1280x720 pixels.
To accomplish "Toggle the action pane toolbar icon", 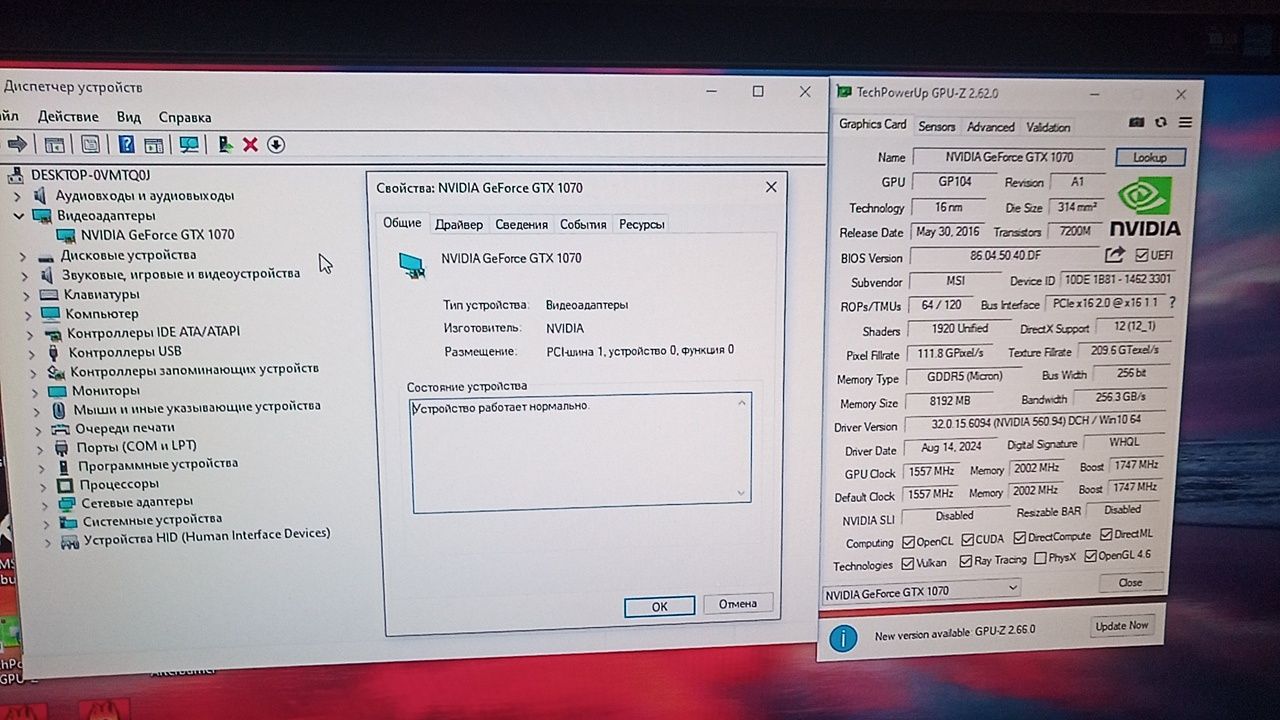I will coord(153,144).
